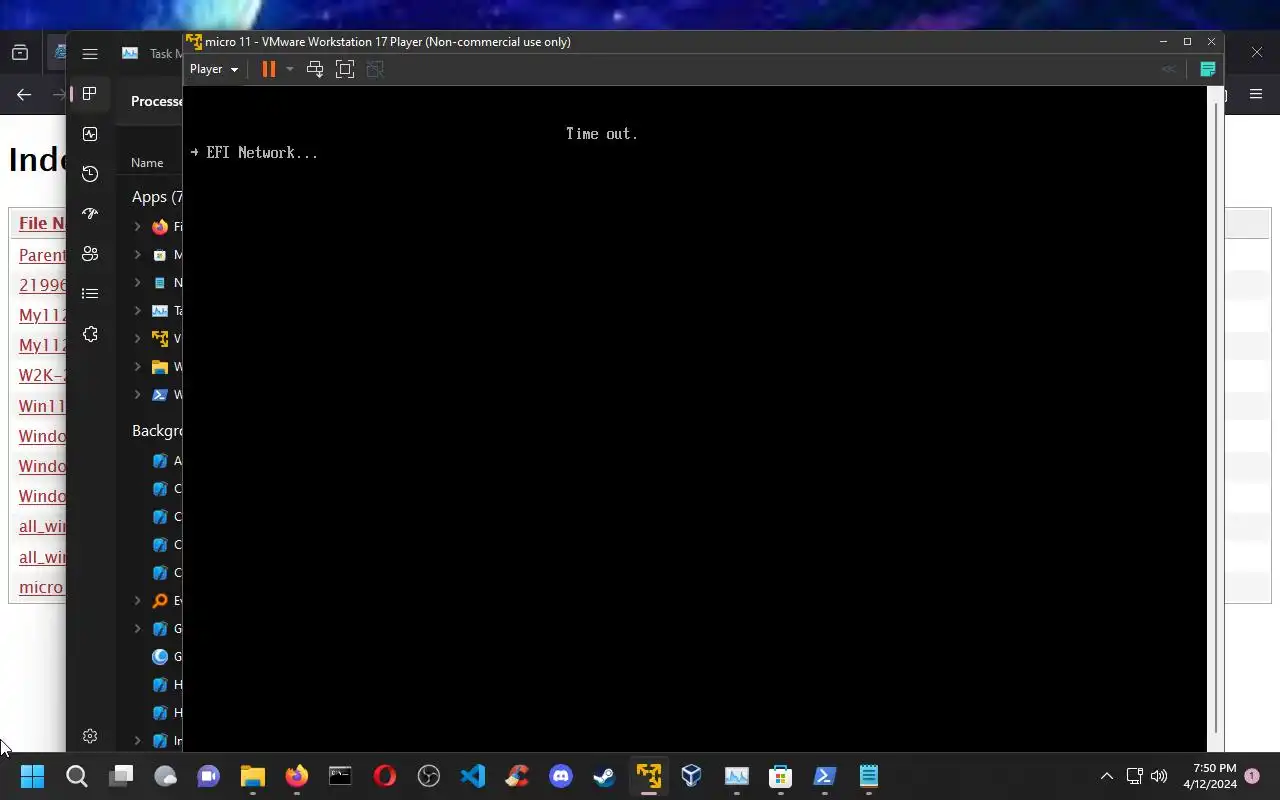Screen dimensions: 1280x800
Task: Send Ctrl+Alt+Del to the virtual machine
Action: 314,69
